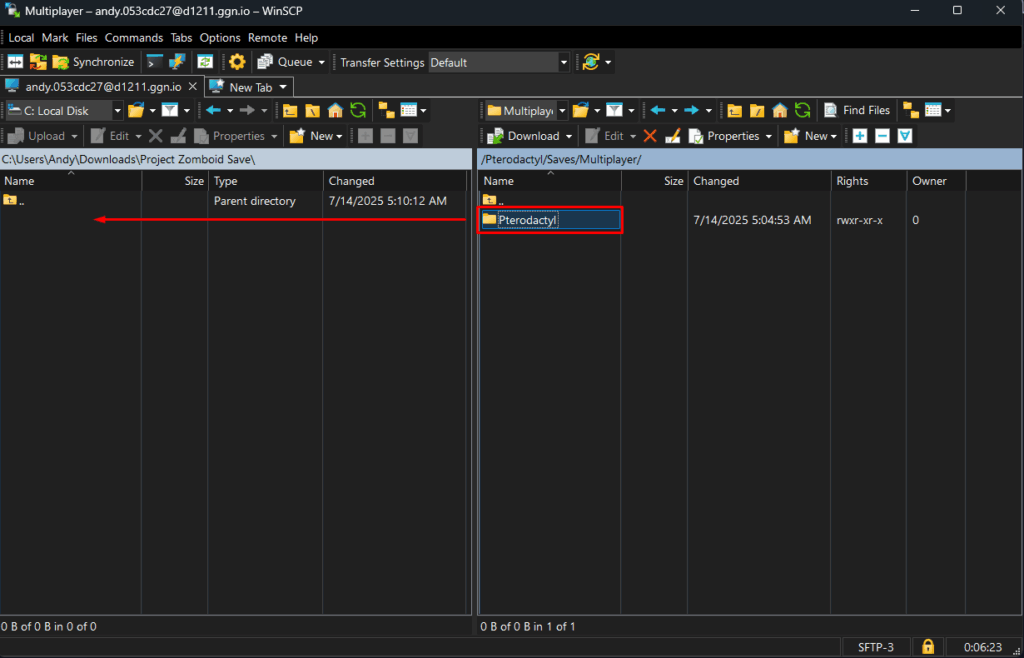This screenshot has width=1024, height=658.
Task: Close the andy.053cdc27@d1211.ggn.io session tab
Action: [193, 86]
